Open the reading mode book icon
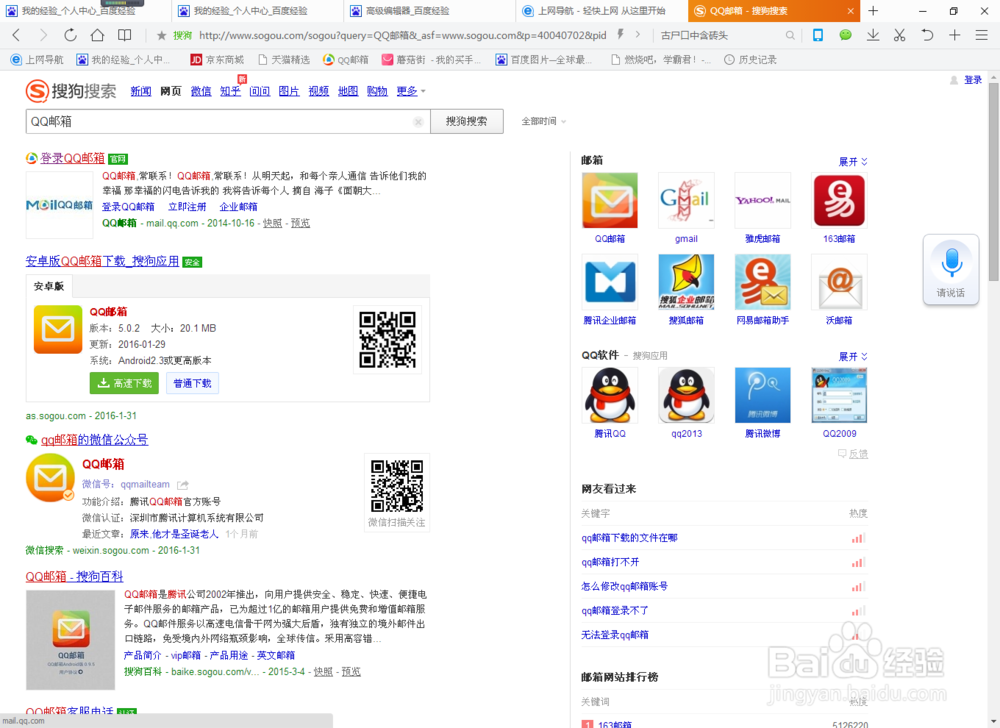This screenshot has width=1000, height=728. [124, 35]
